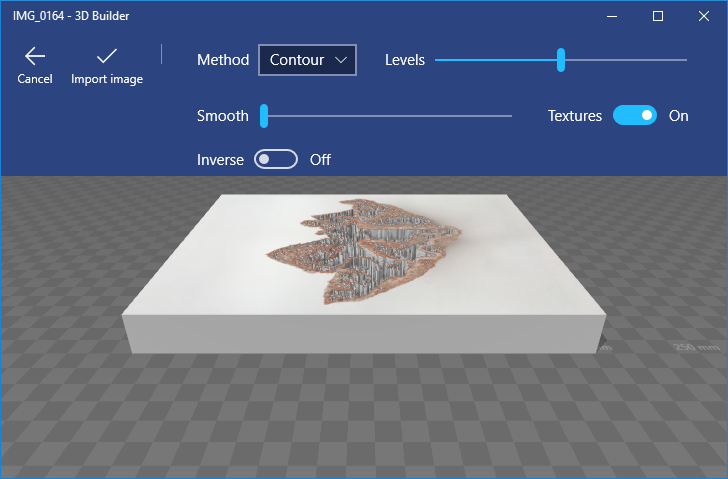The image size is (728, 479).
Task: Enable the Inverse toggle switch
Action: click(276, 159)
